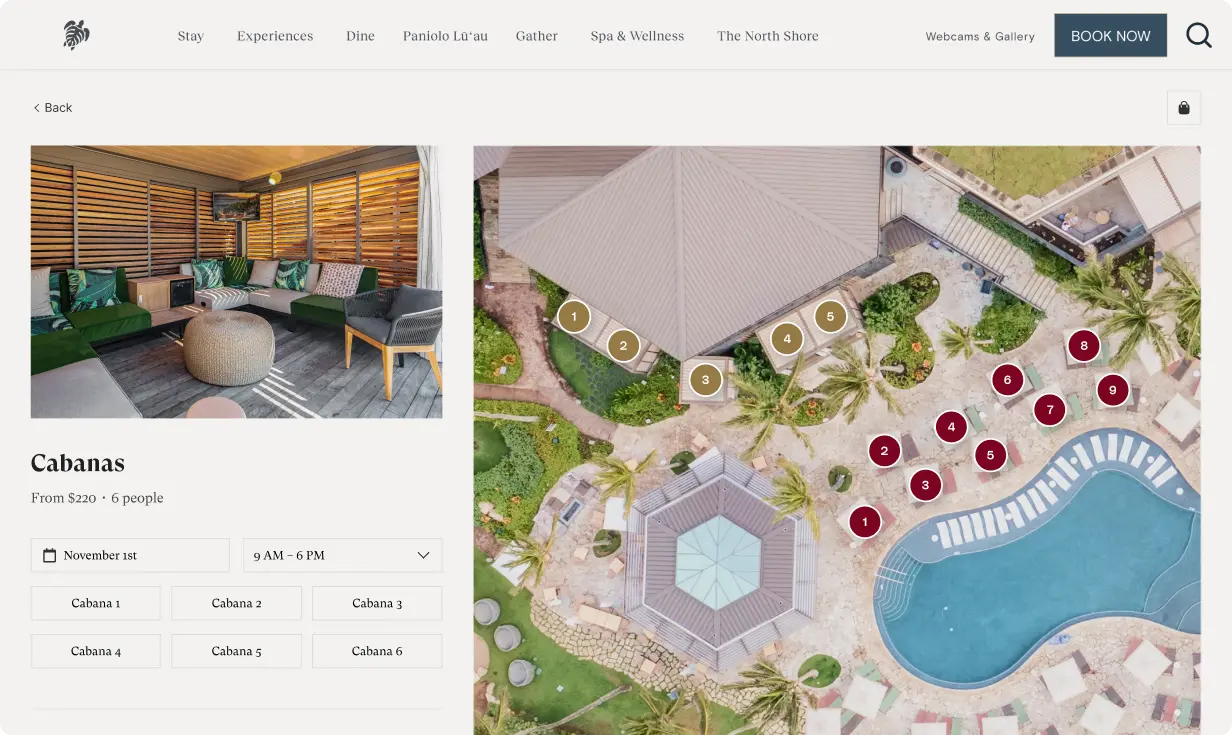Open search with the magnifier icon

pyautogui.click(x=1199, y=36)
